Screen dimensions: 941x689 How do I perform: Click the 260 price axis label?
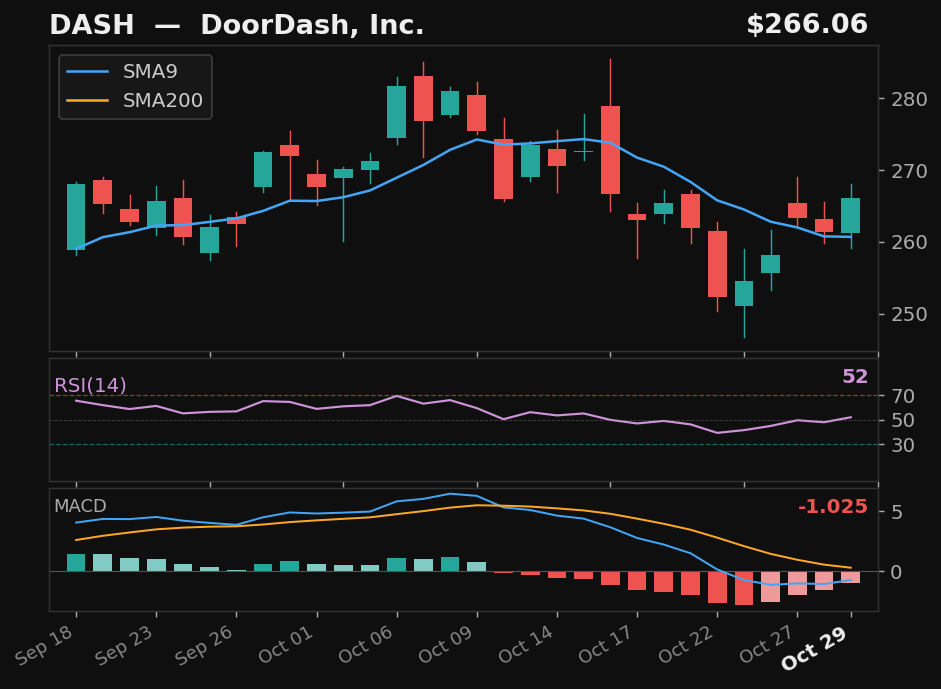click(909, 242)
